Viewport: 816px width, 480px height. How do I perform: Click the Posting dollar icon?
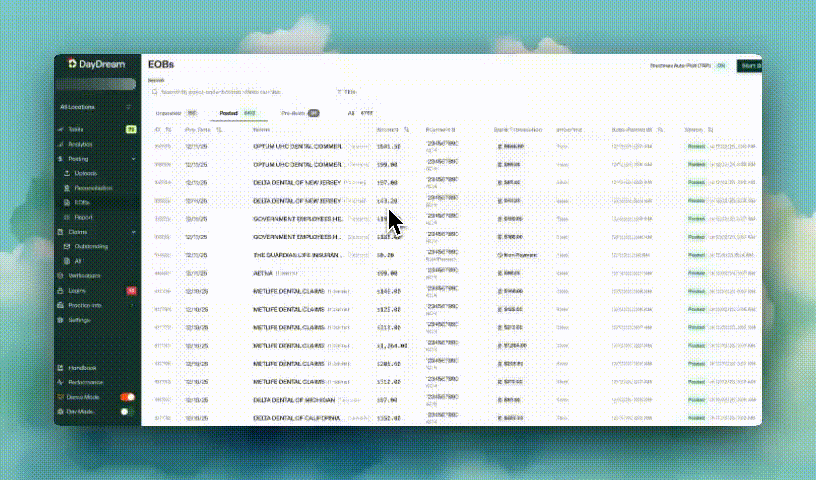(61, 159)
